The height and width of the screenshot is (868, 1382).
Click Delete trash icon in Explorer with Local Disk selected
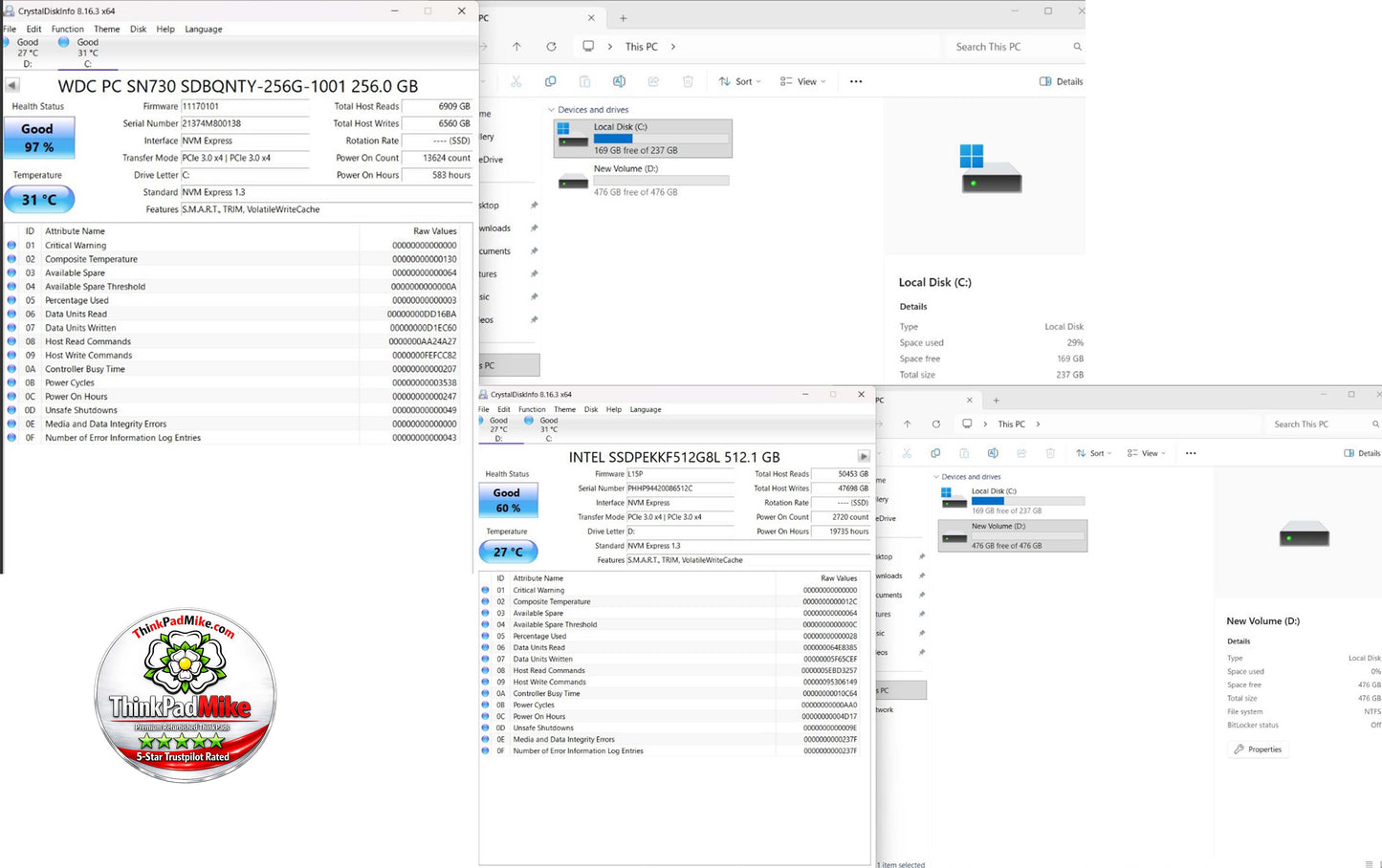[688, 81]
